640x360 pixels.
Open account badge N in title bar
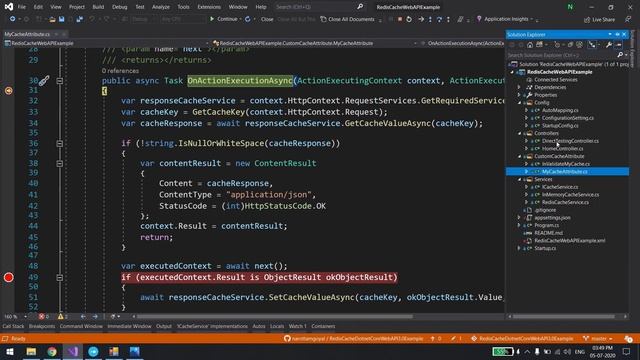point(570,7)
